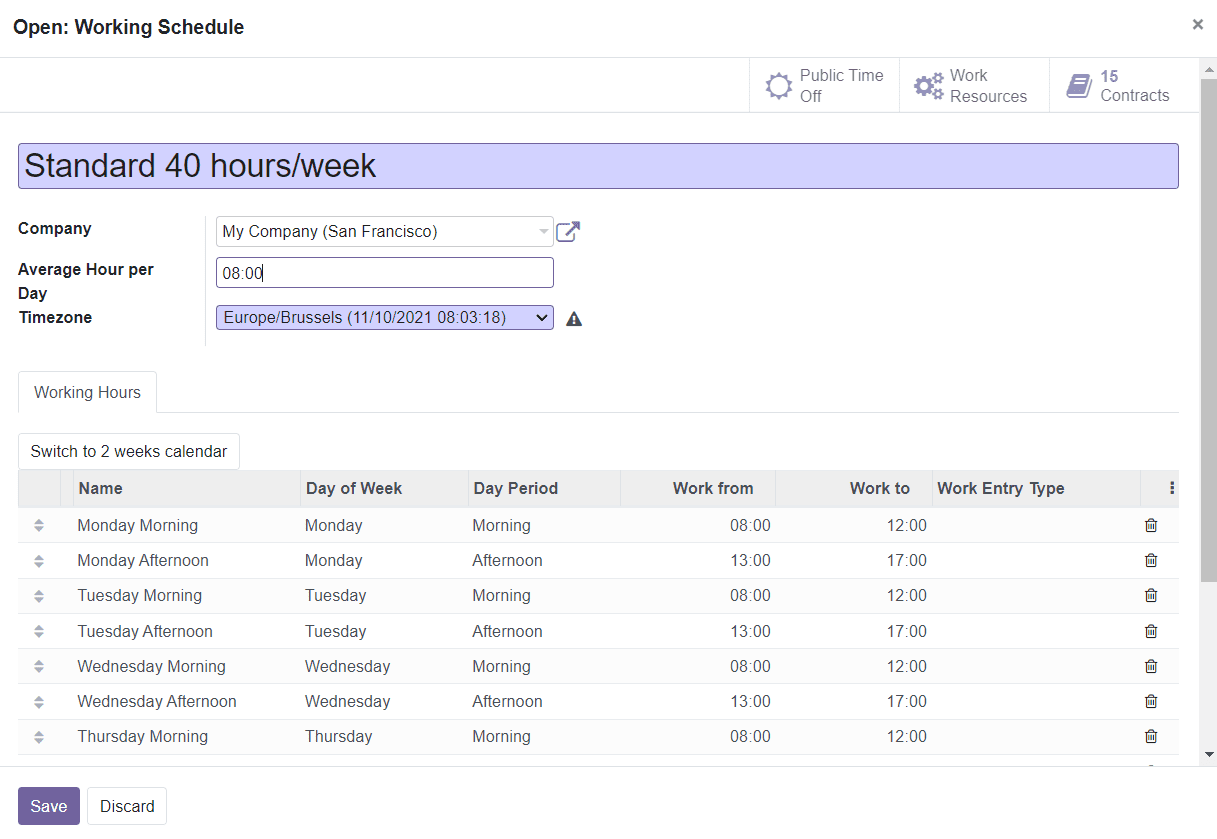Open the Public Time Off smart button icon

point(779,85)
